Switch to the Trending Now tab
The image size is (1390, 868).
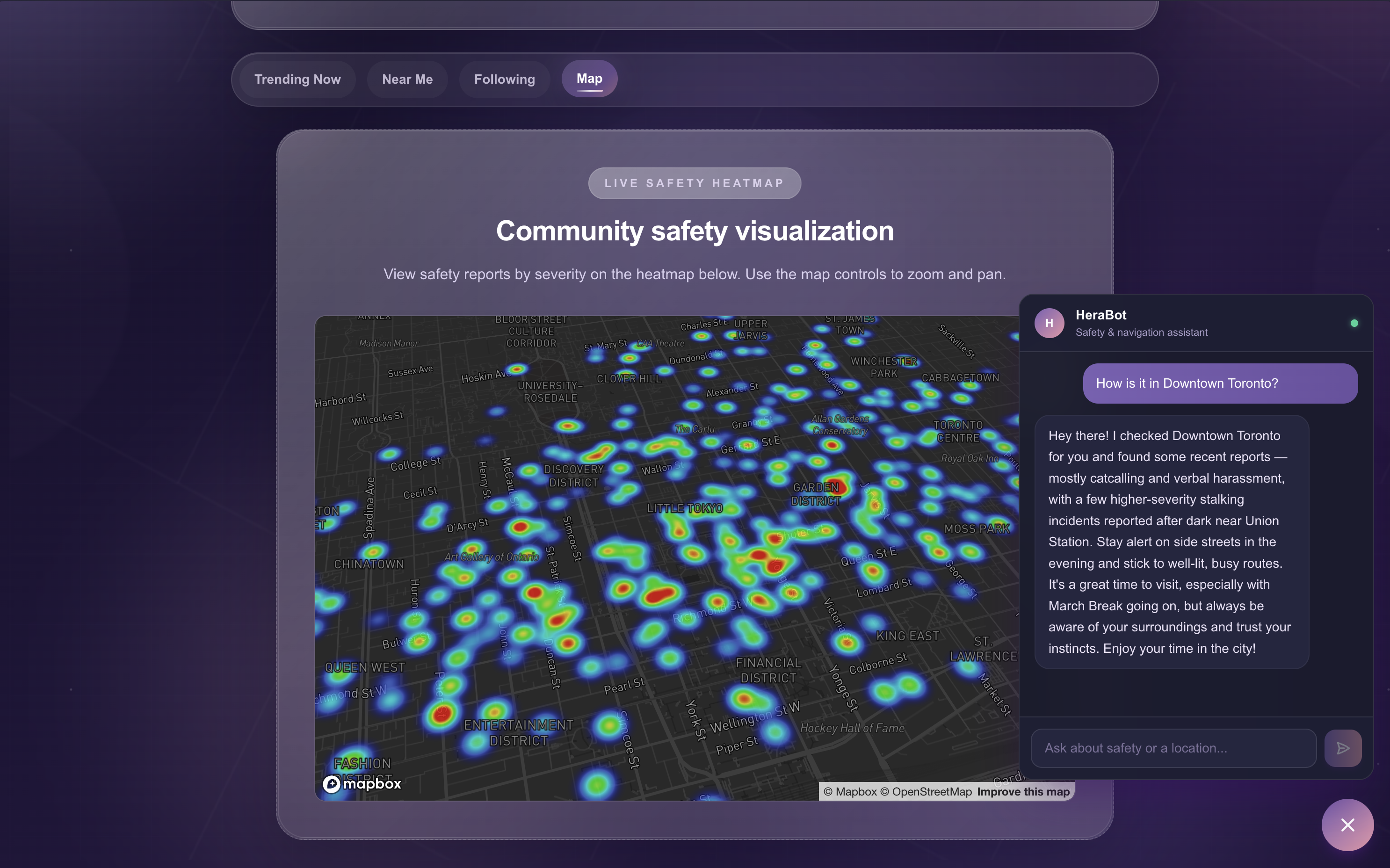click(297, 79)
